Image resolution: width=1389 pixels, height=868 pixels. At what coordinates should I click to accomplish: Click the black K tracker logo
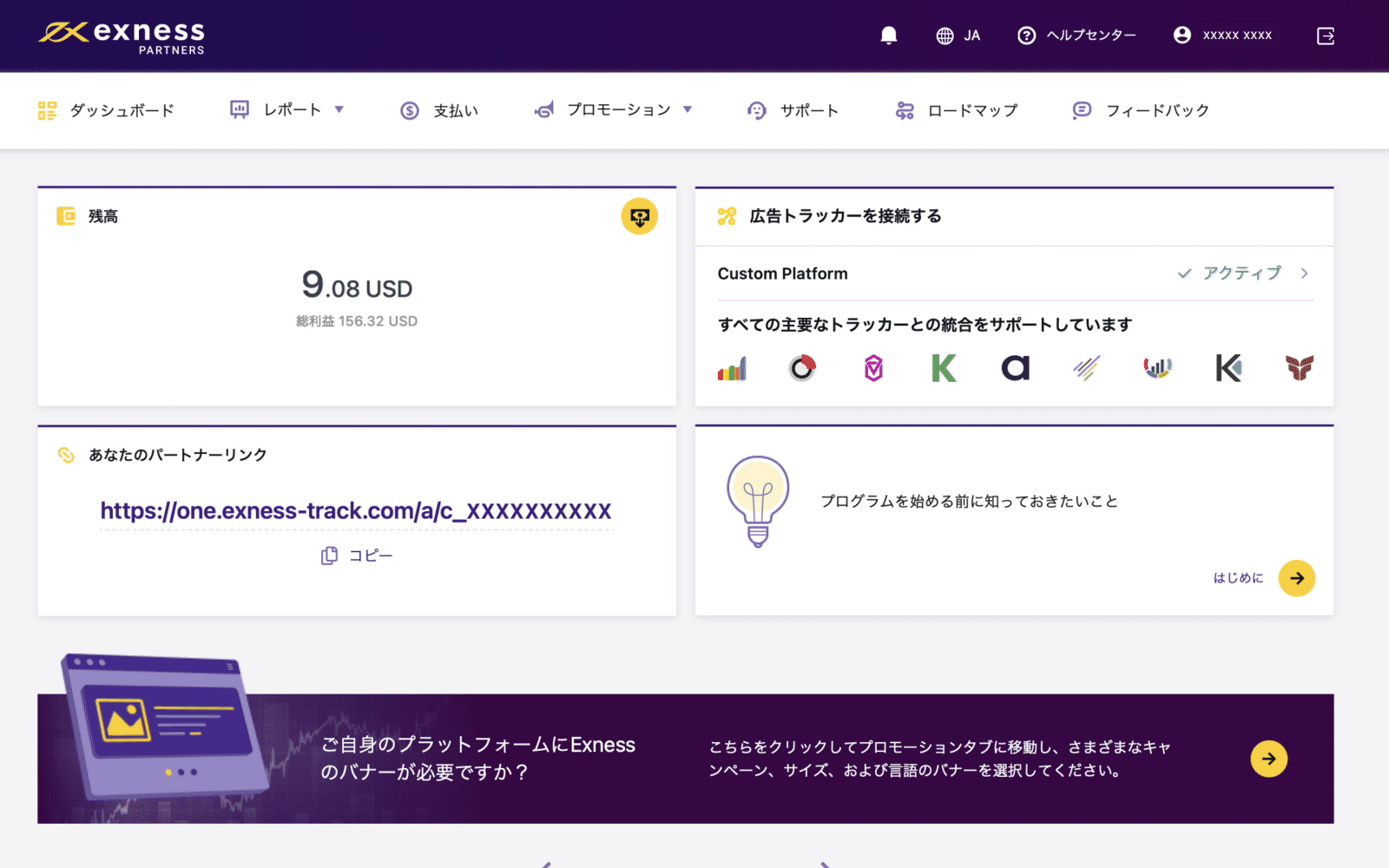point(1228,368)
